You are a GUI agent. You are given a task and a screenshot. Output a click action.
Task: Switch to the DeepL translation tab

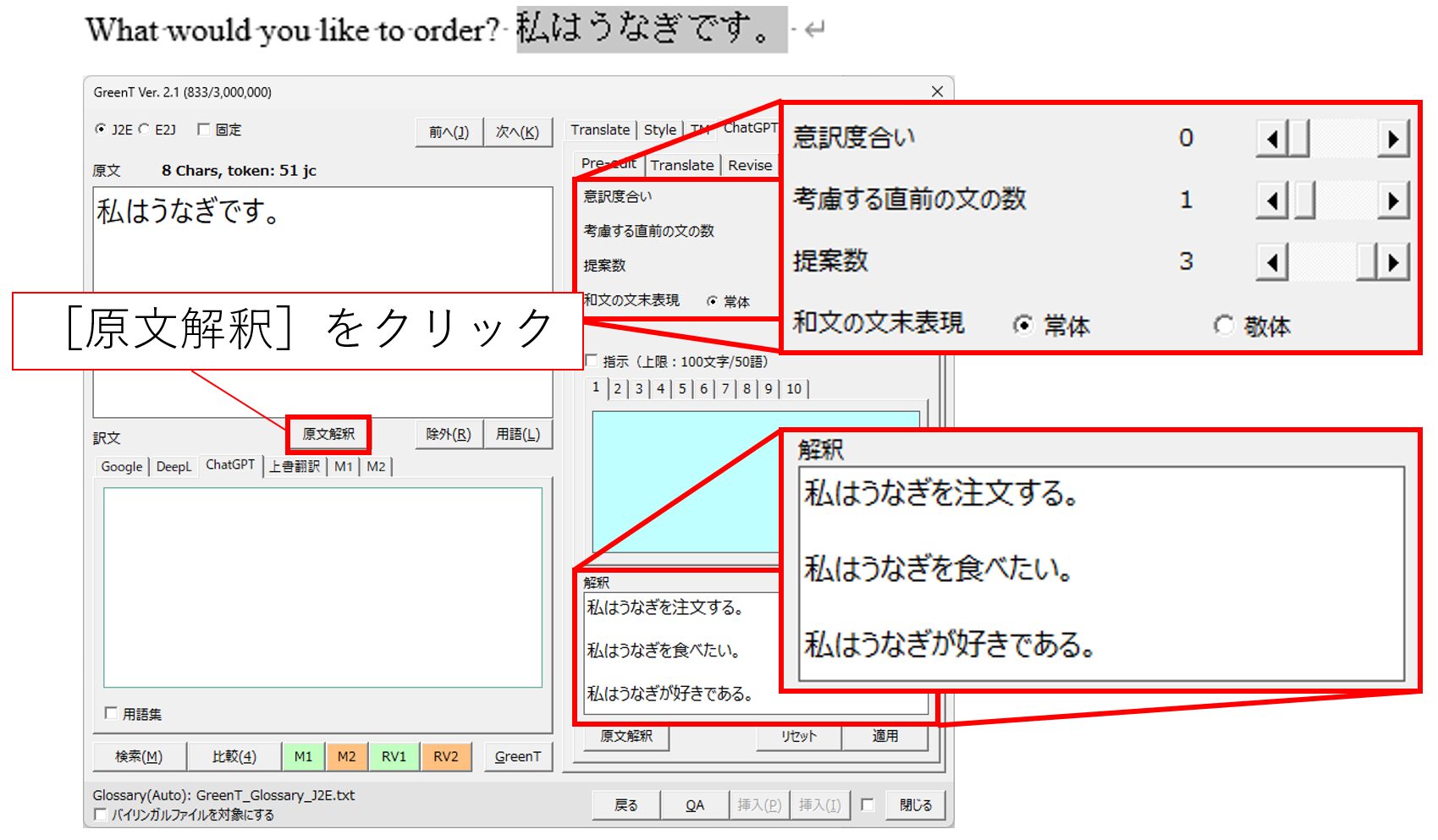pos(174,467)
